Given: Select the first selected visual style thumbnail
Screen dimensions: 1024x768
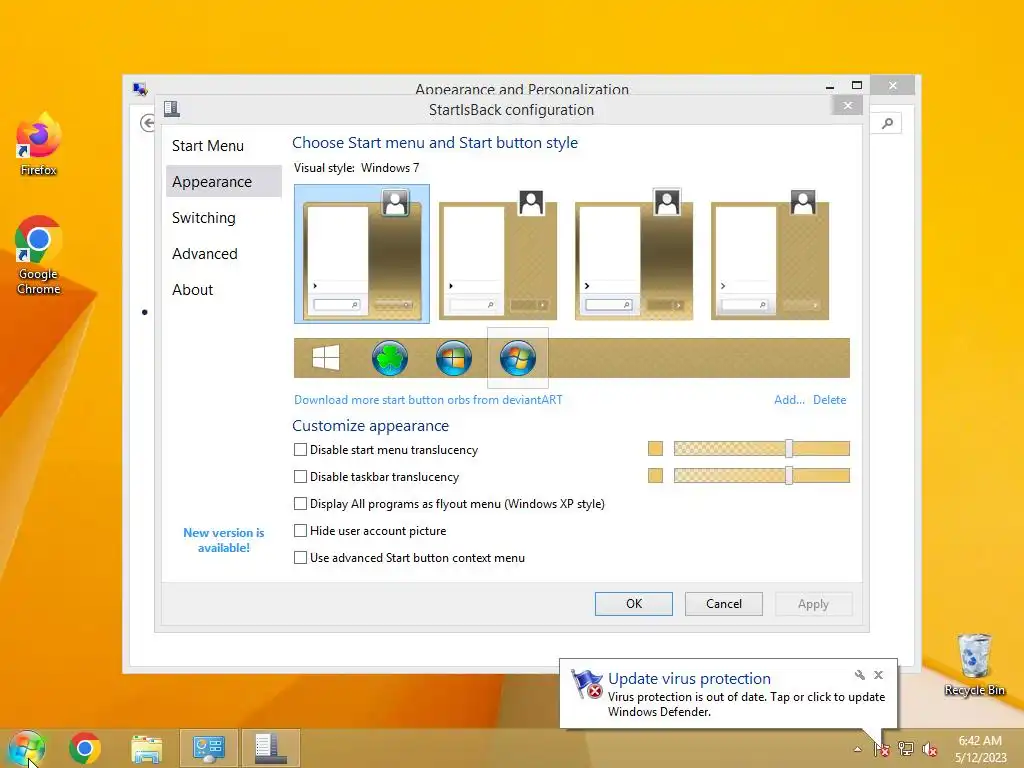Looking at the screenshot, I should 362,254.
